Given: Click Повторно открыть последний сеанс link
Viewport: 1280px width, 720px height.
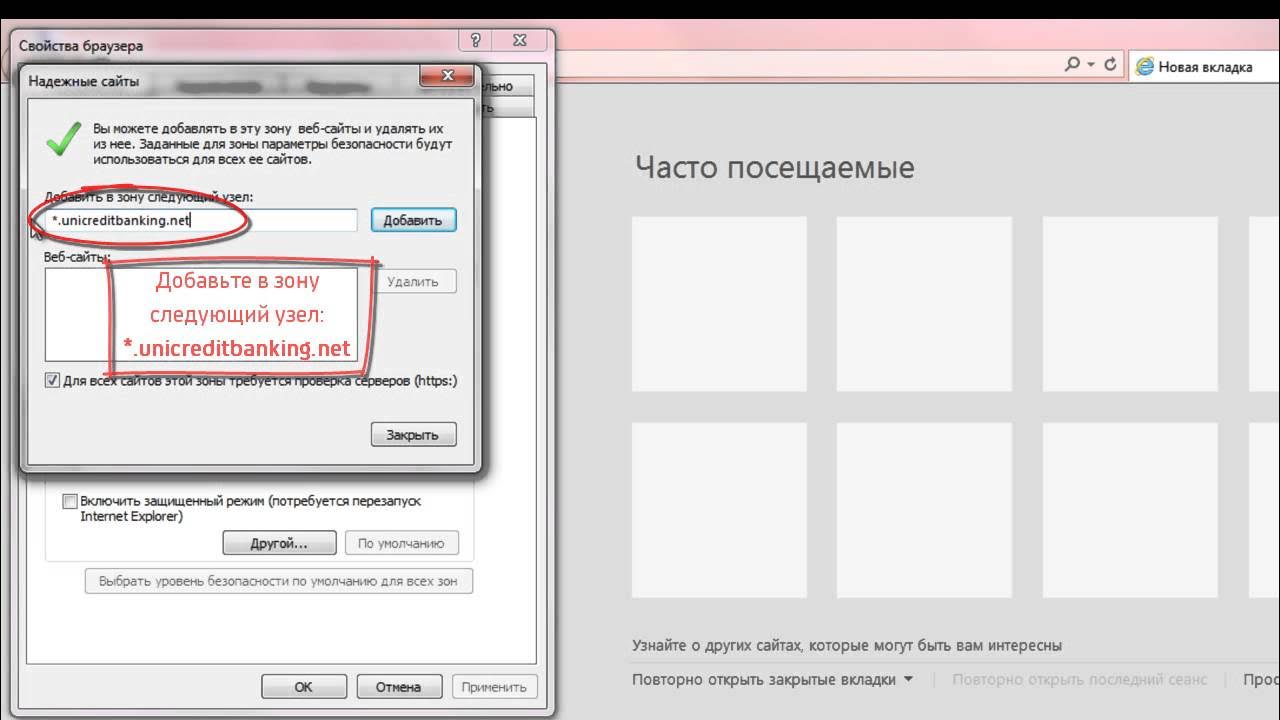Looking at the screenshot, I should coord(1080,680).
